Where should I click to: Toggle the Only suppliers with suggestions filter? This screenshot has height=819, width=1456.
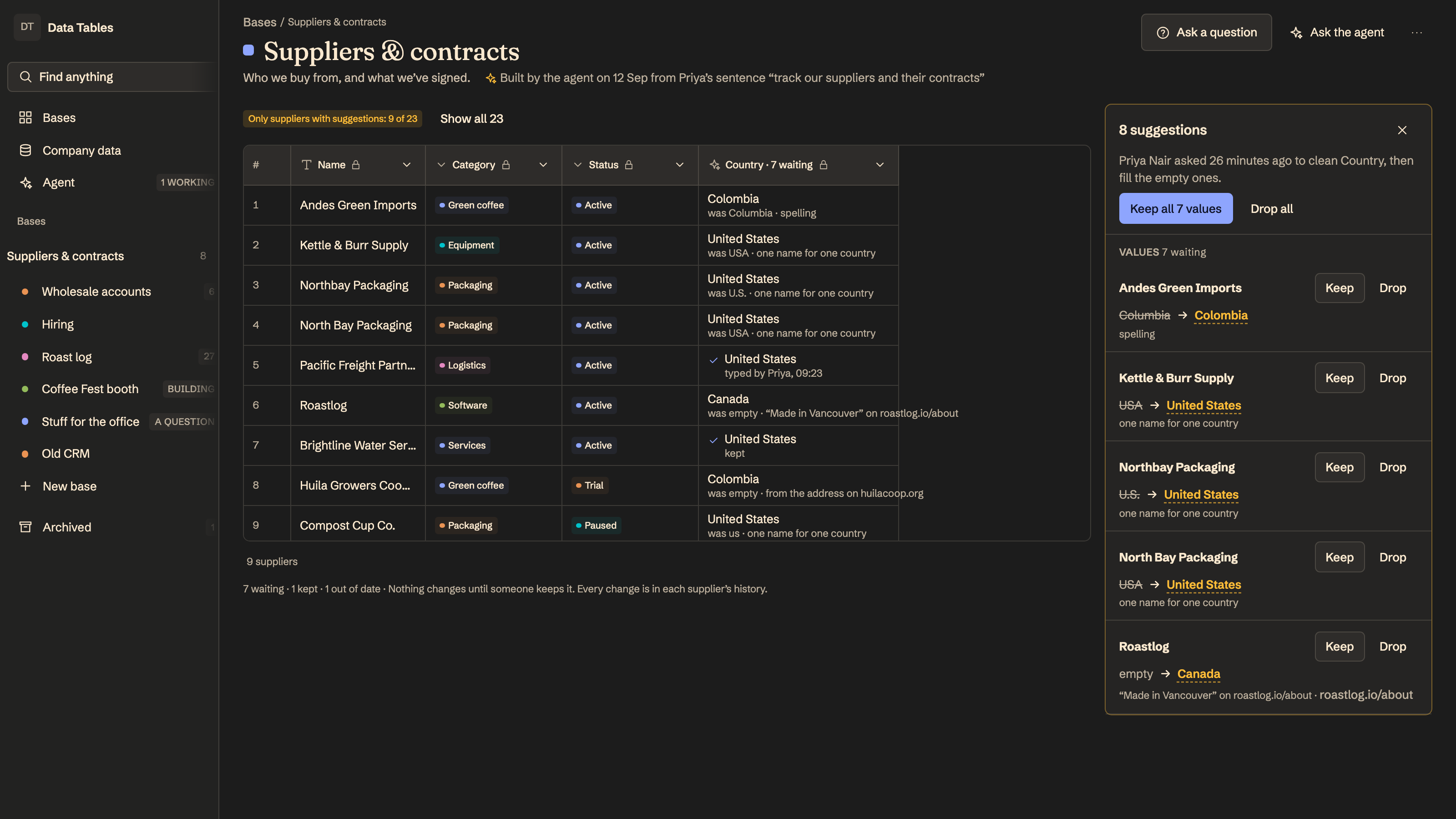[332, 119]
